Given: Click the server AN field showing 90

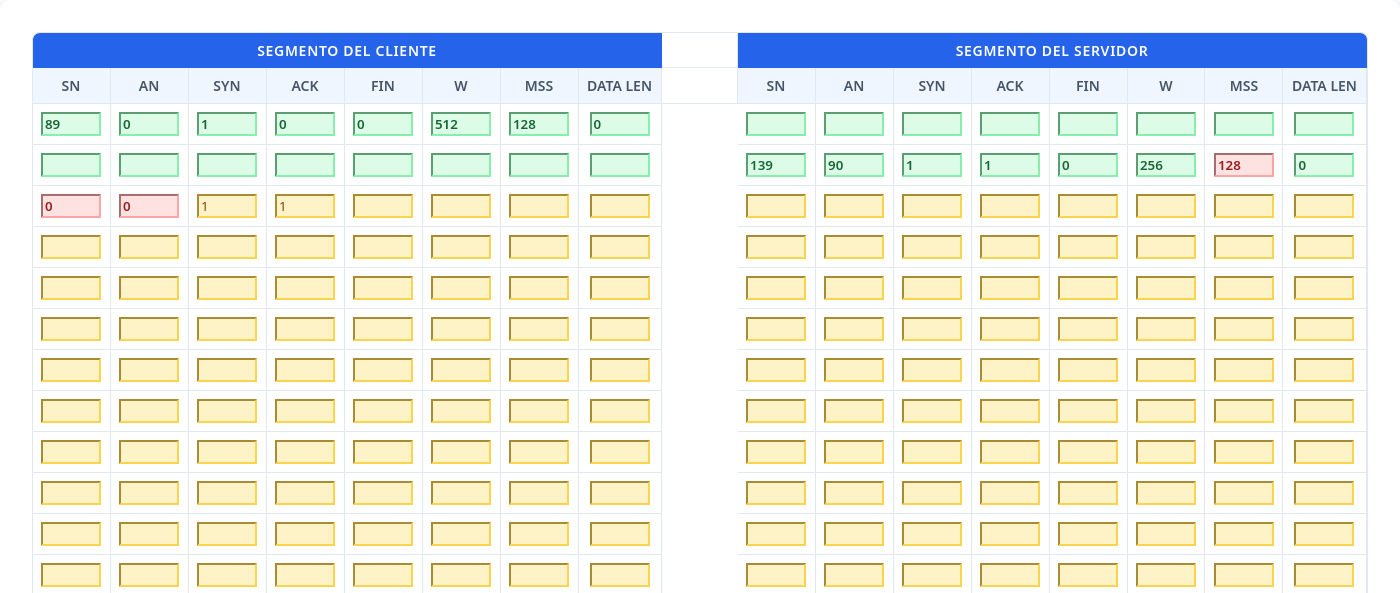Looking at the screenshot, I should (x=854, y=165).
